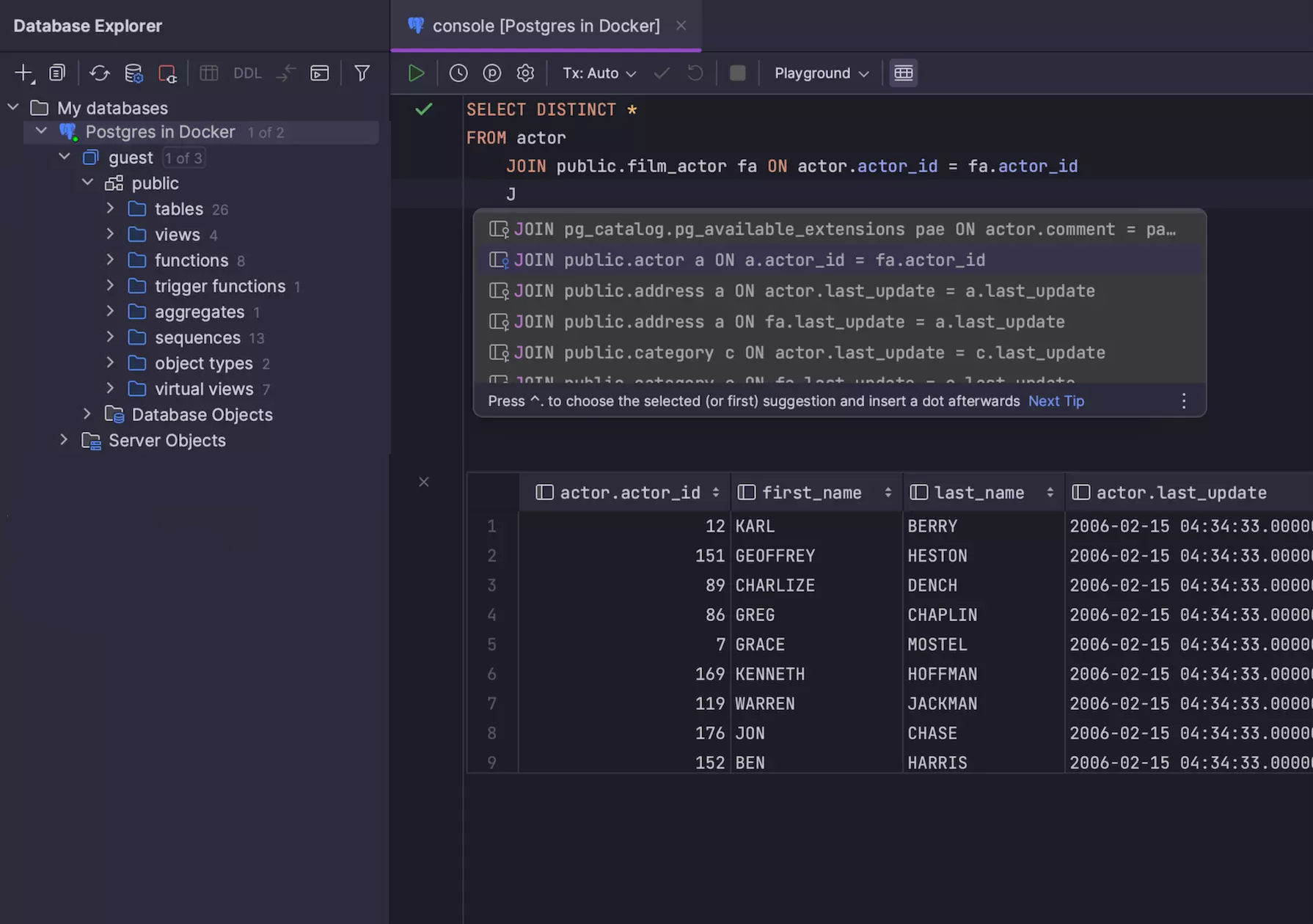Open the Tx: Auto dropdown

tap(599, 73)
